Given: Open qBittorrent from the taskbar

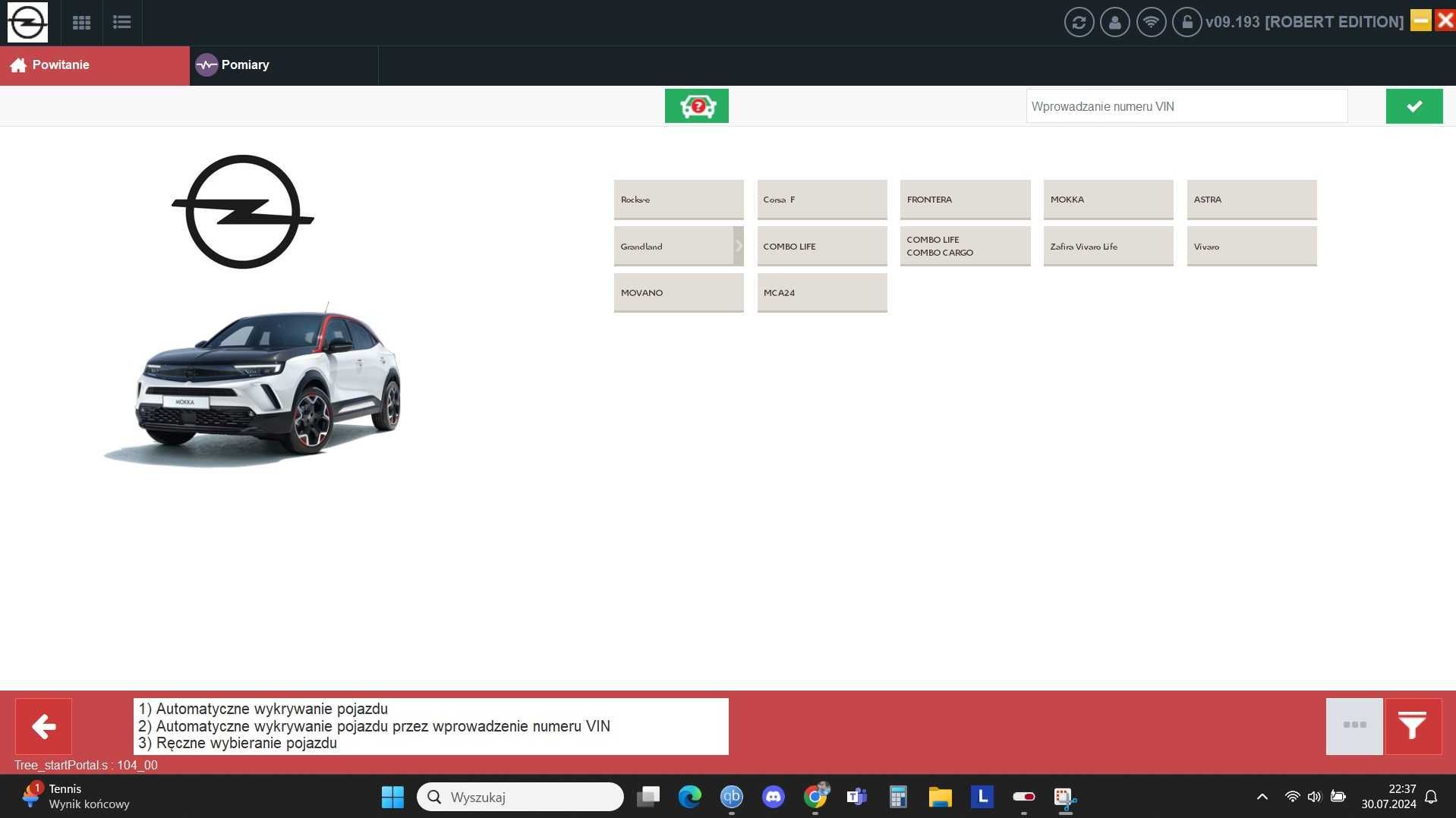Looking at the screenshot, I should (732, 797).
